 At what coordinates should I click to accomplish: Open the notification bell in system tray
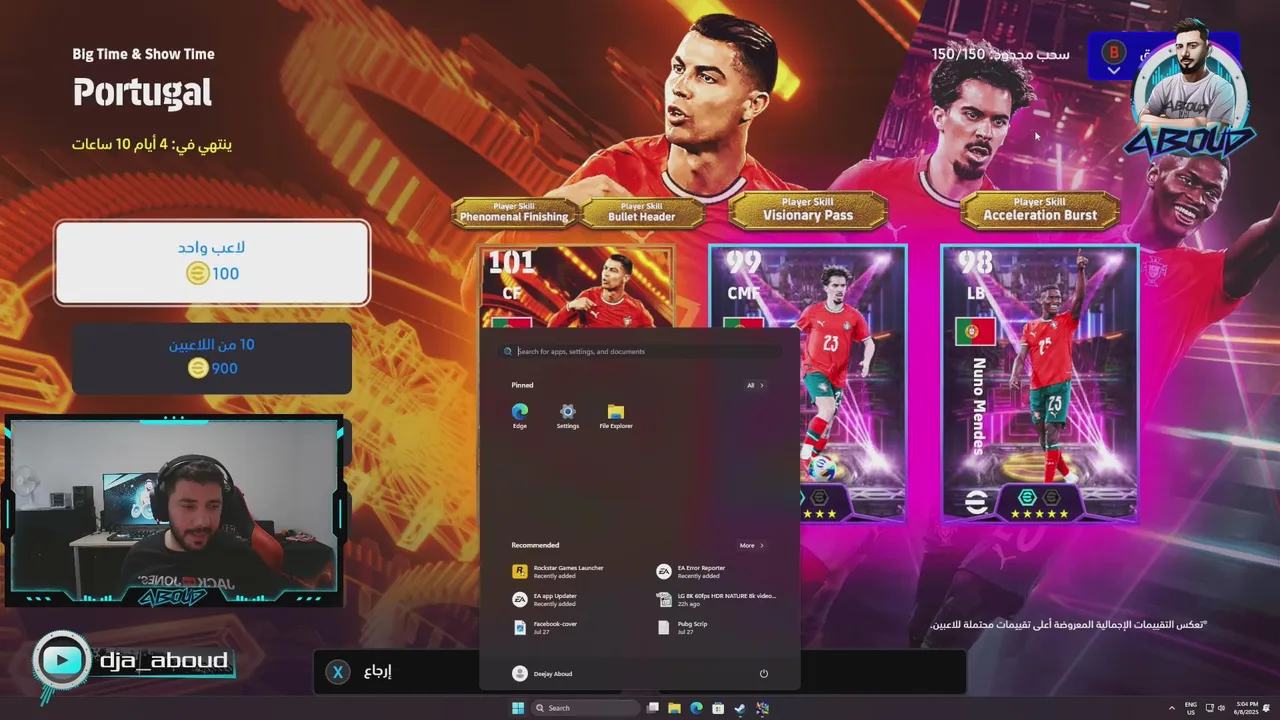(1268, 708)
